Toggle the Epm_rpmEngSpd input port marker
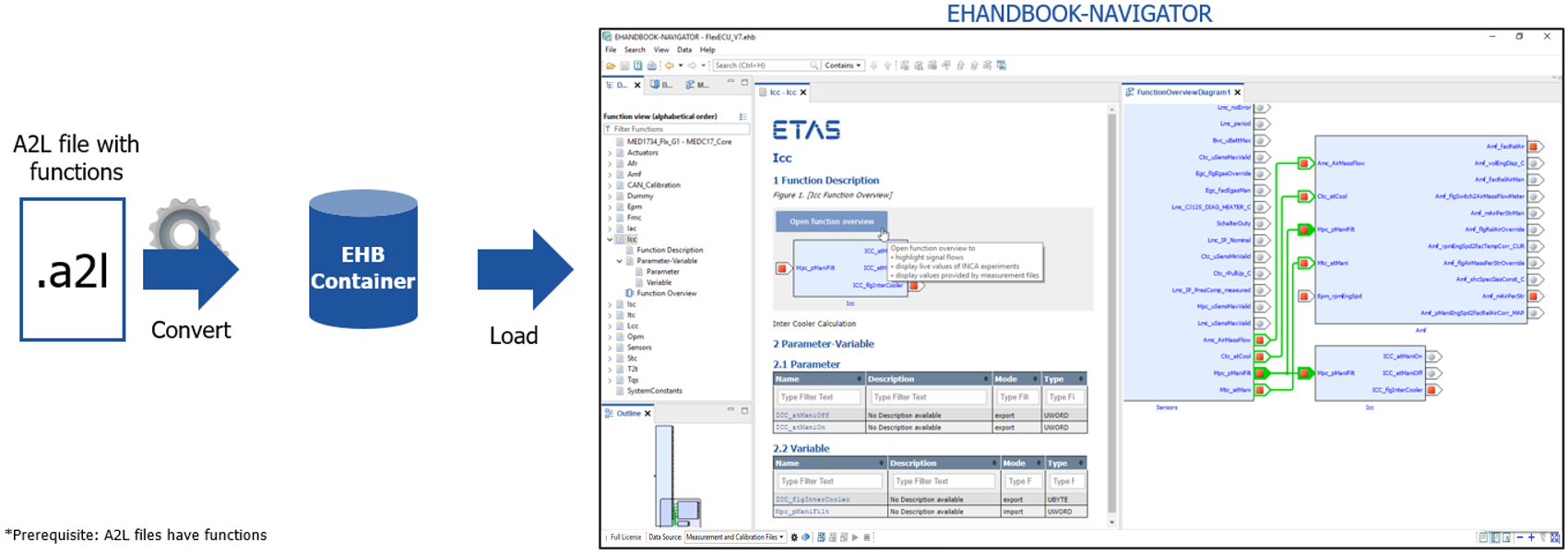Image resolution: width=1568 pixels, height=554 pixels. (x=1304, y=297)
